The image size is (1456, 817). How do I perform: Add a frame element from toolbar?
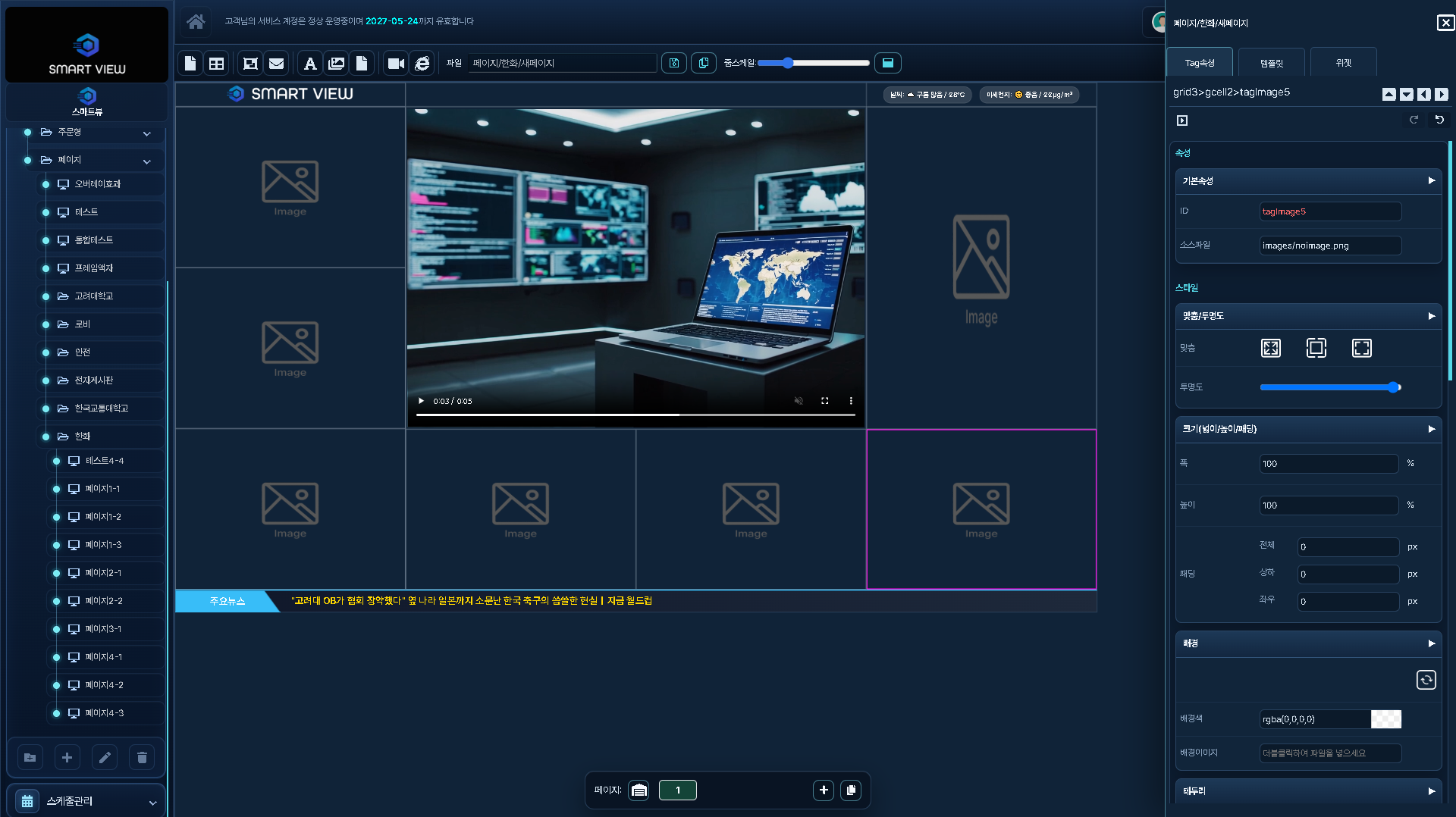coord(250,64)
